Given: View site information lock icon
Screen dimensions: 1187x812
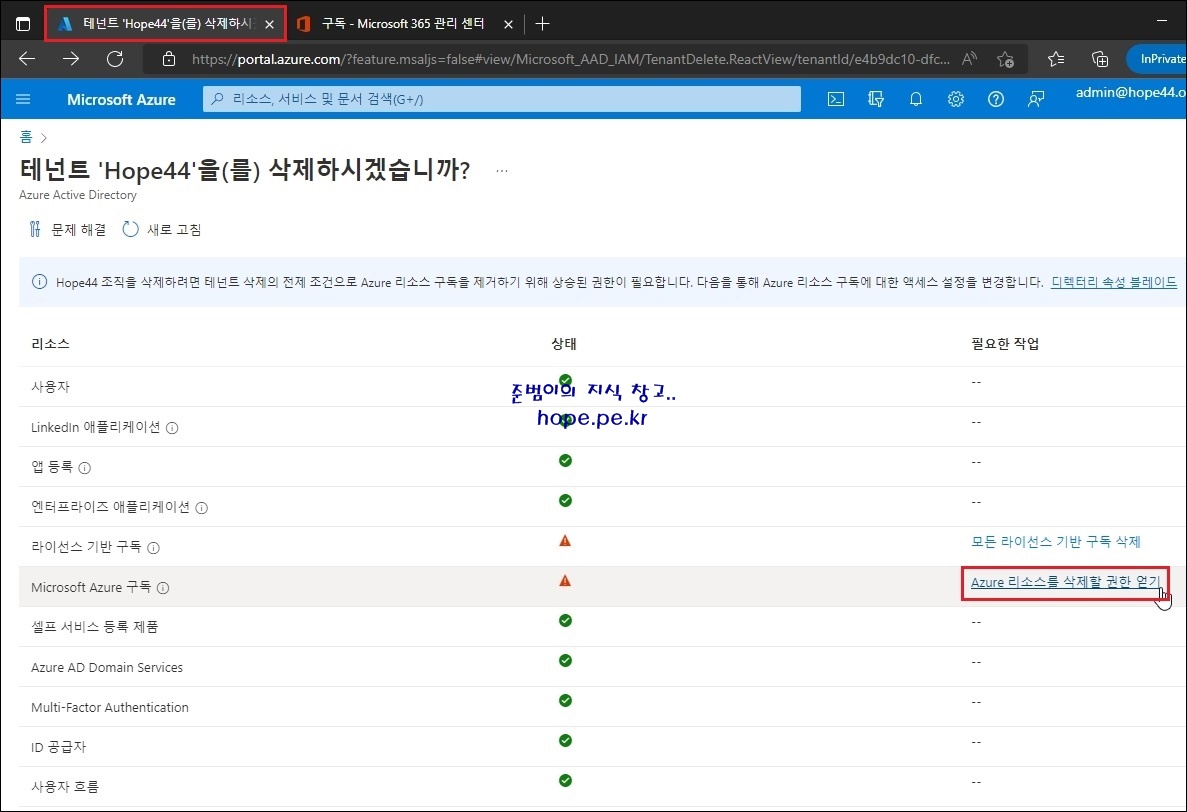Looking at the screenshot, I should [169, 59].
